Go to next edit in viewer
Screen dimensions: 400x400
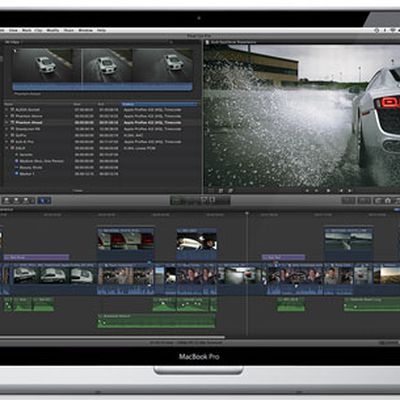point(350,191)
